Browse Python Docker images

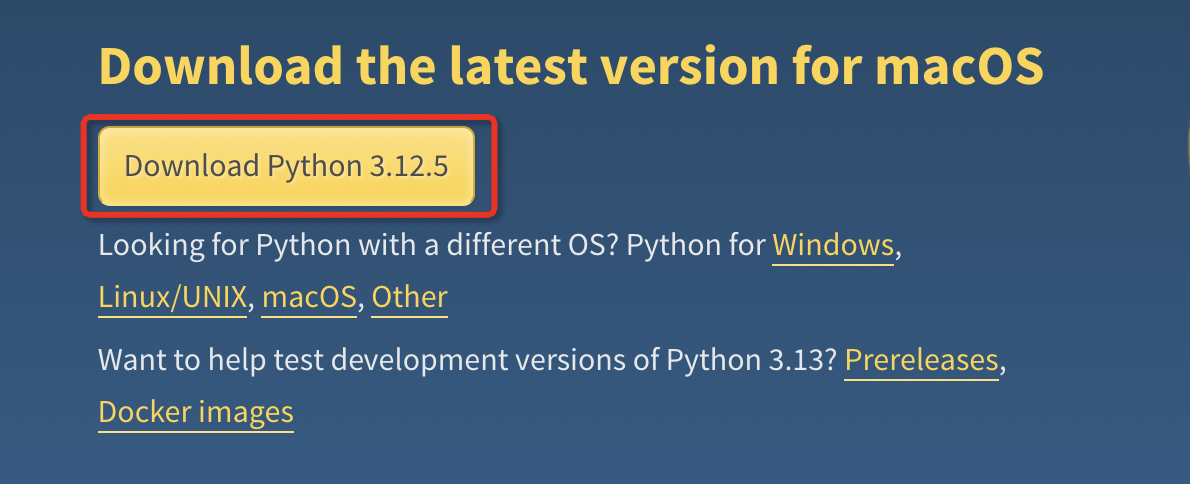pyautogui.click(x=196, y=412)
